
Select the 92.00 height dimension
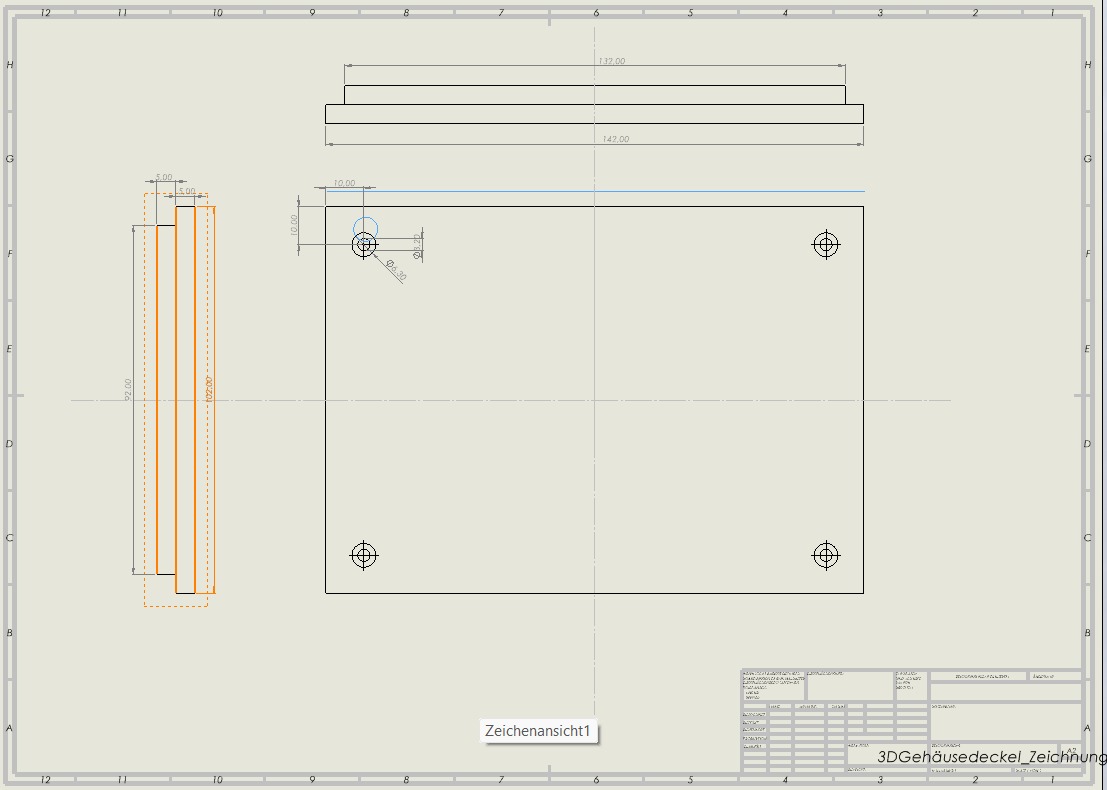pos(128,389)
